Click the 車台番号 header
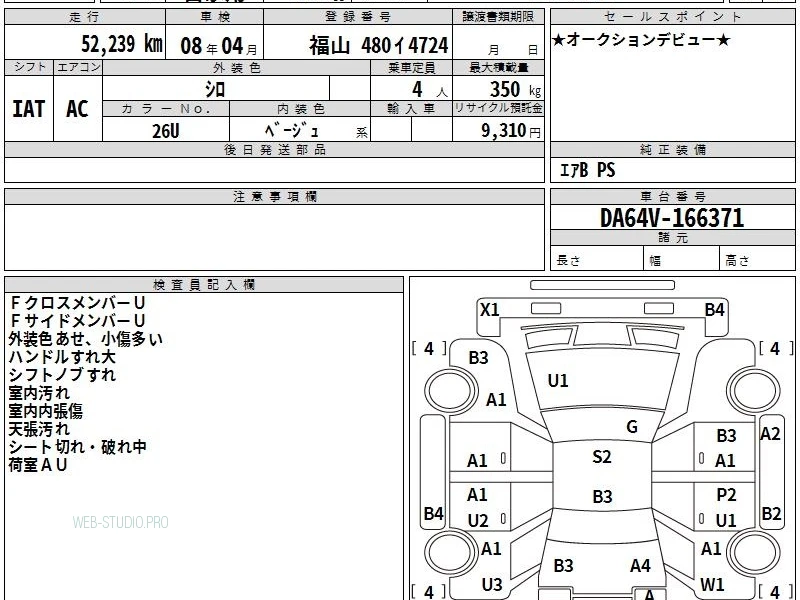This screenshot has width=800, height=600. pyautogui.click(x=672, y=197)
